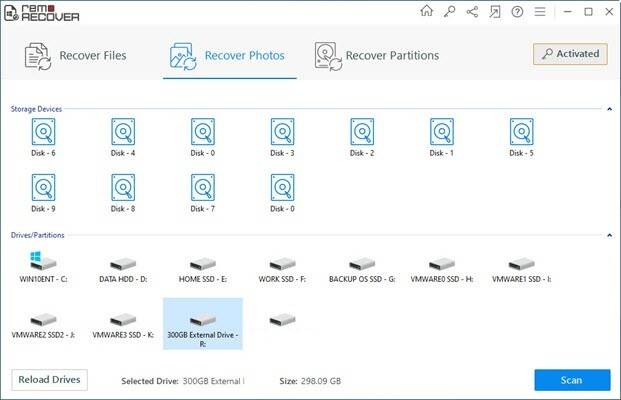Open Help question mark icon
This screenshot has height=400, width=621.
pyautogui.click(x=516, y=11)
